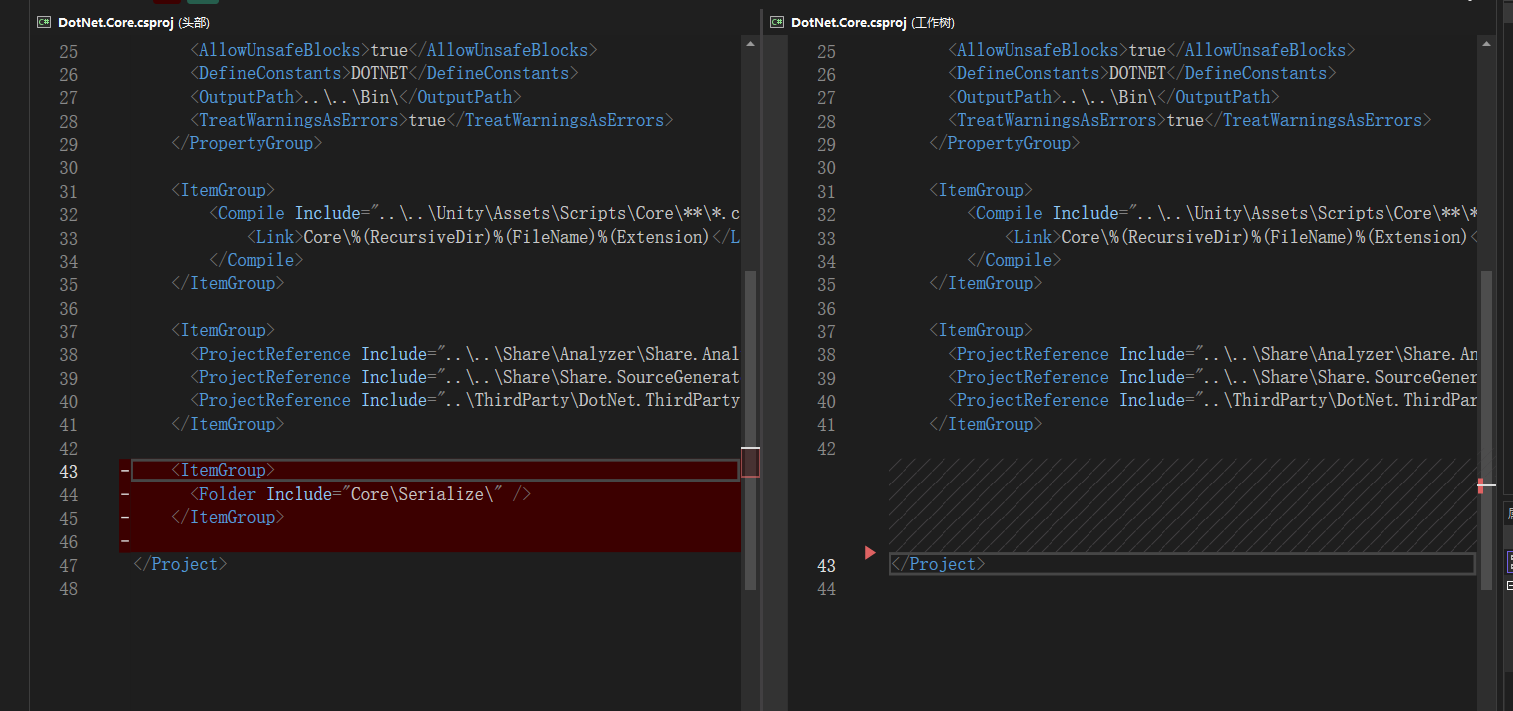This screenshot has width=1513, height=711.
Task: Click the ThirdParty ProjectReference line in 头部 pane
Action: (465, 400)
